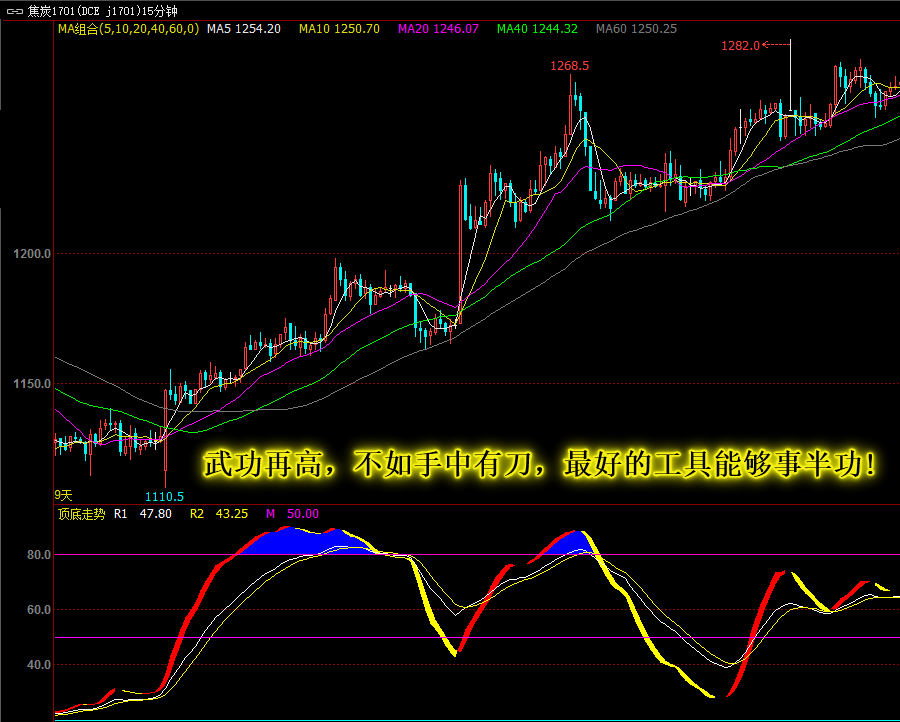Select the 焦炭1701(DCE j1701)15分钟 title

tap(103, 11)
